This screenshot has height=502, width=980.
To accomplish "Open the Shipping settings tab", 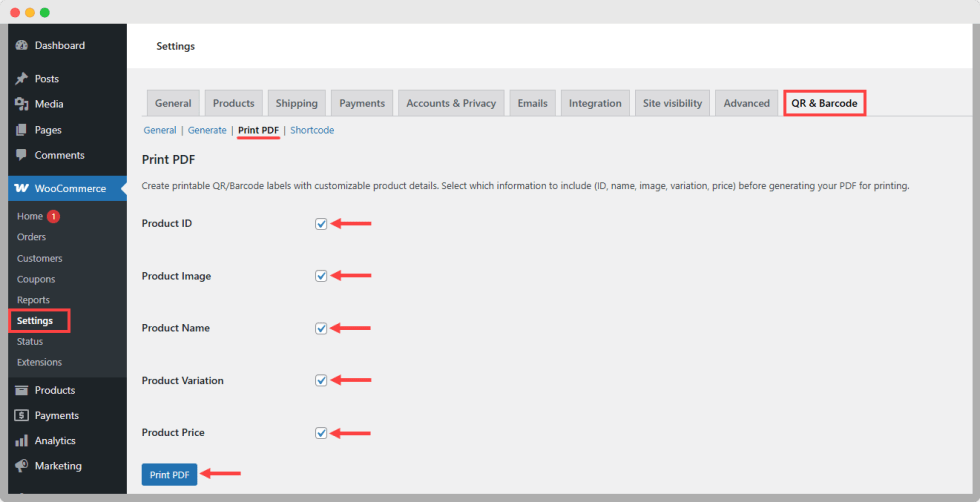I will (x=297, y=103).
